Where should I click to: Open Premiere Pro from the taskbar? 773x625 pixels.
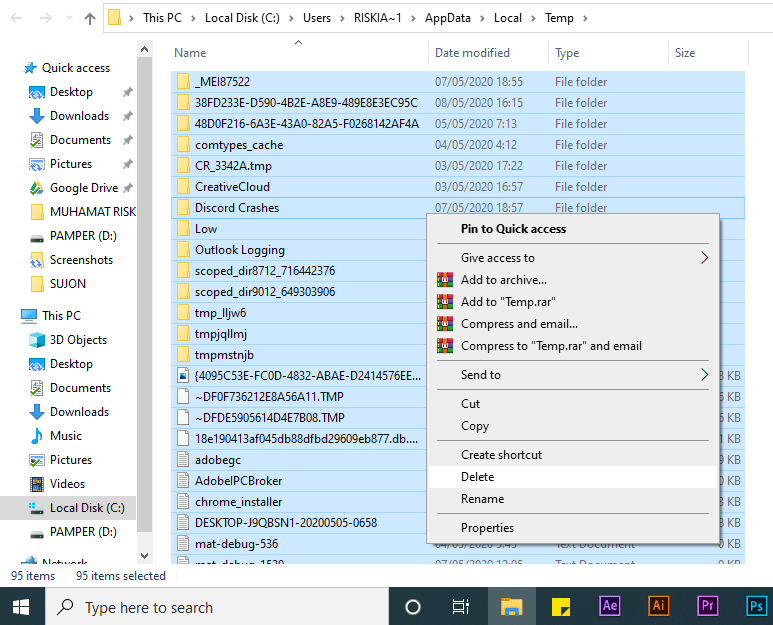(708, 606)
